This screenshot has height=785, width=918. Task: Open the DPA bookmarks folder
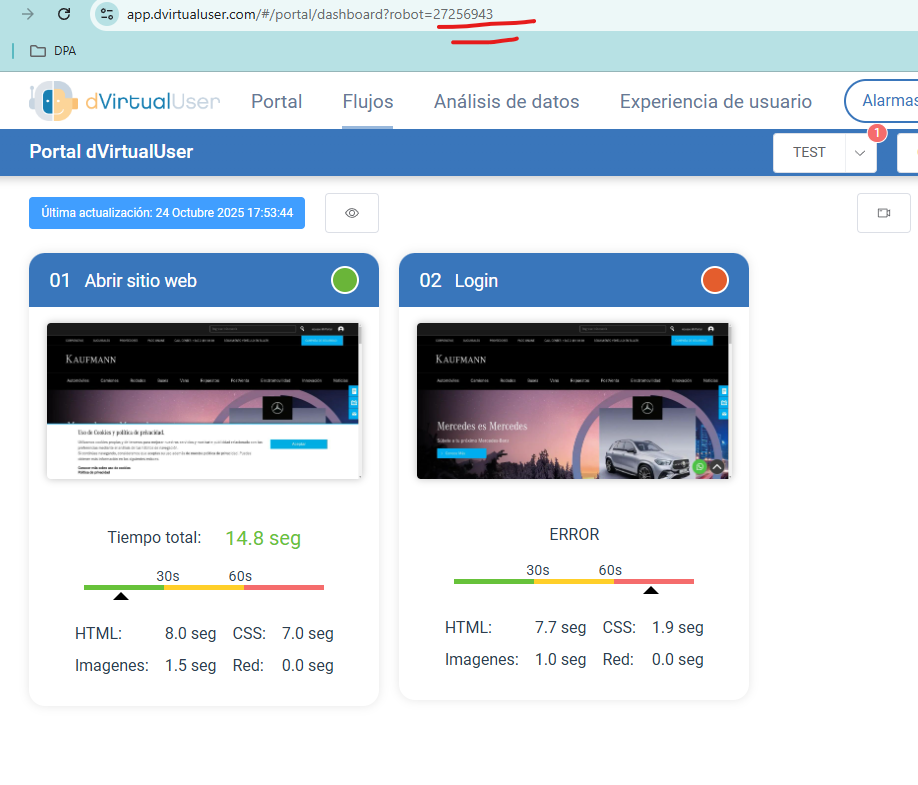53,51
